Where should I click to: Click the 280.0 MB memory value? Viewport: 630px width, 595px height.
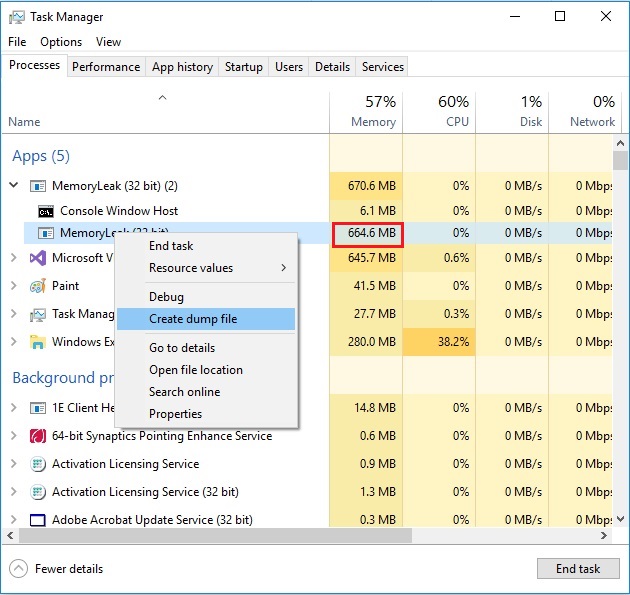[x=372, y=342]
